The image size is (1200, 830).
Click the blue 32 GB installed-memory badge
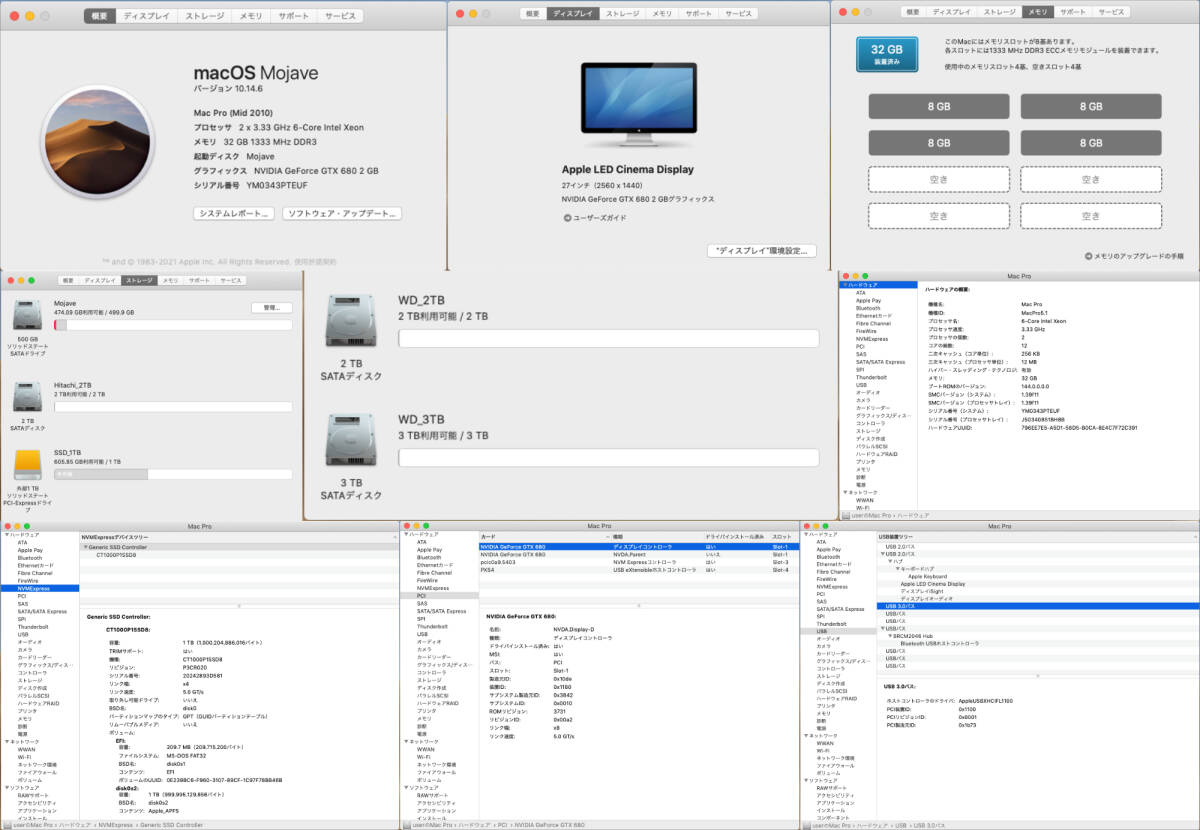coord(887,53)
